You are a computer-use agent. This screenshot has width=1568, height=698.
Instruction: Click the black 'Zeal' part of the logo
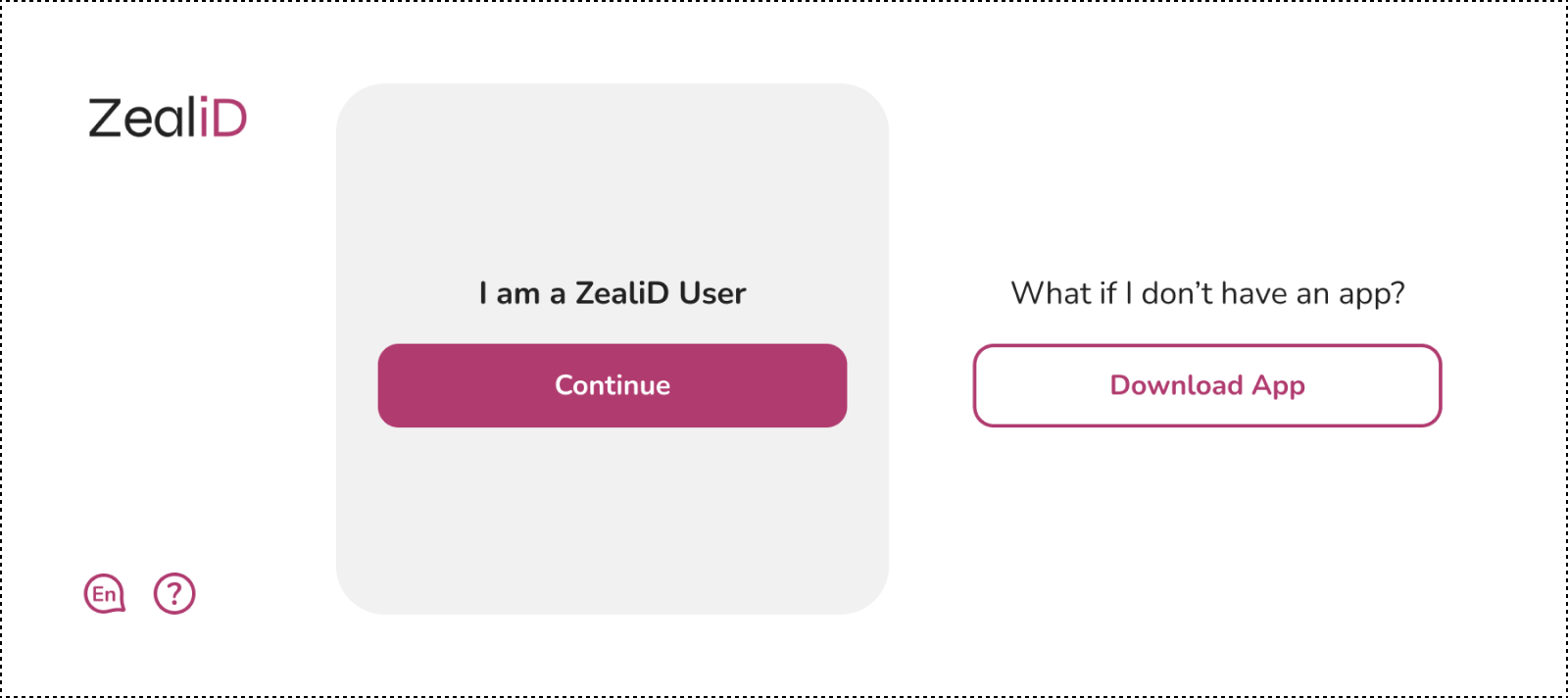click(x=143, y=118)
